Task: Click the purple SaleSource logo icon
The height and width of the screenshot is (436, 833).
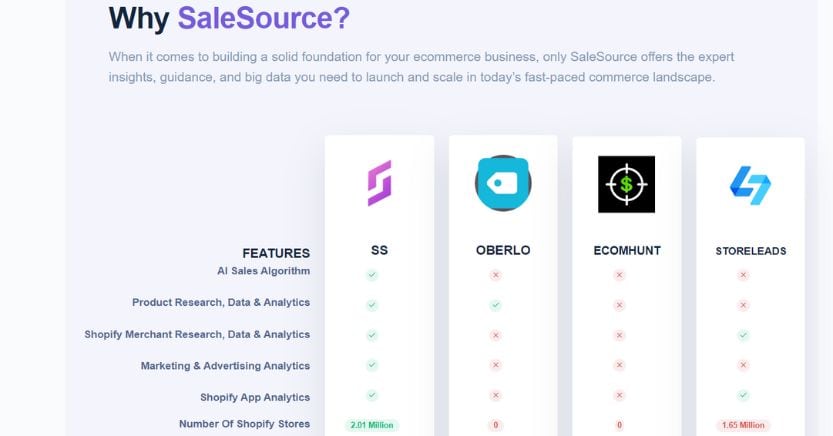Action: click(x=379, y=183)
